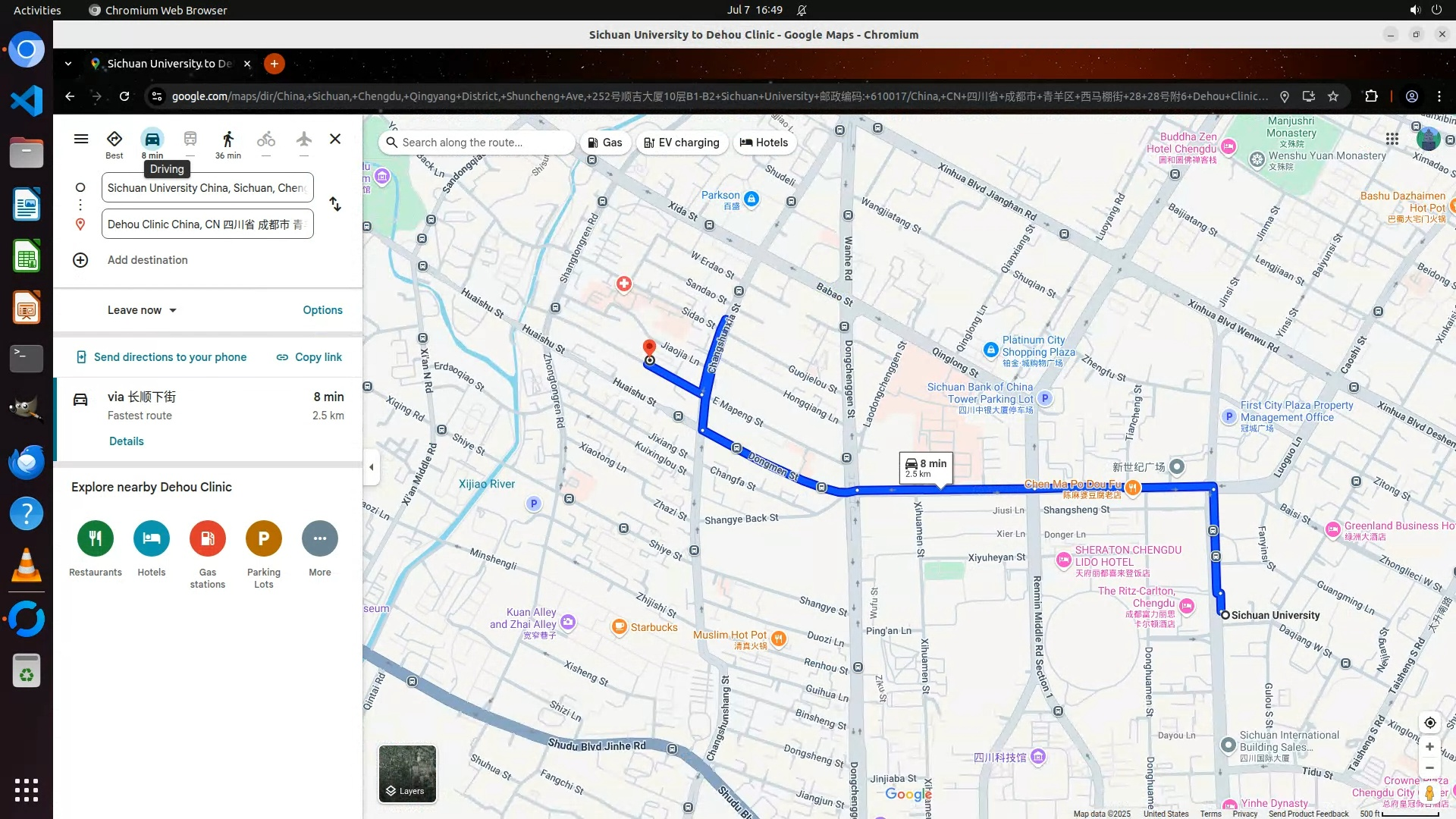Open the Layers map thumbnail

click(x=407, y=773)
